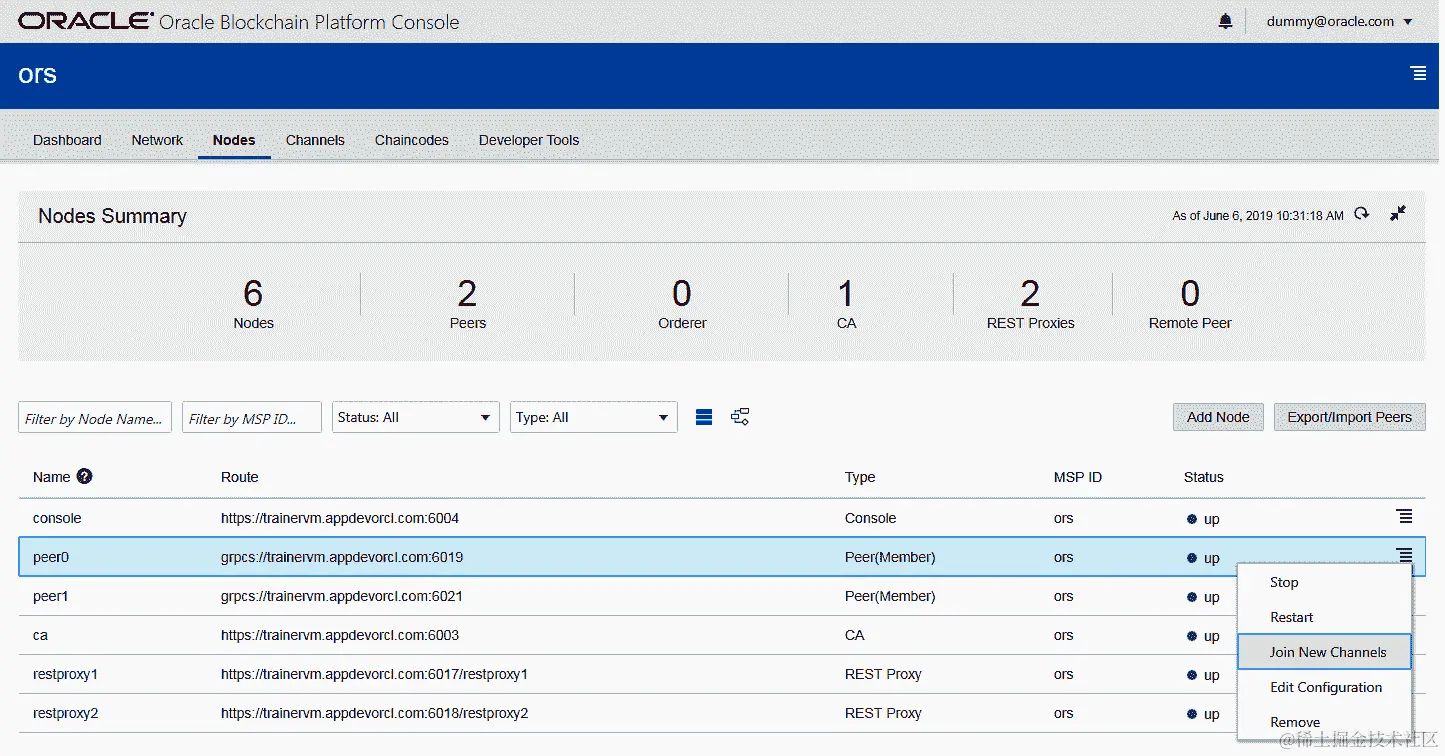
Task: Click the MSP ID column header
Action: (x=1078, y=477)
